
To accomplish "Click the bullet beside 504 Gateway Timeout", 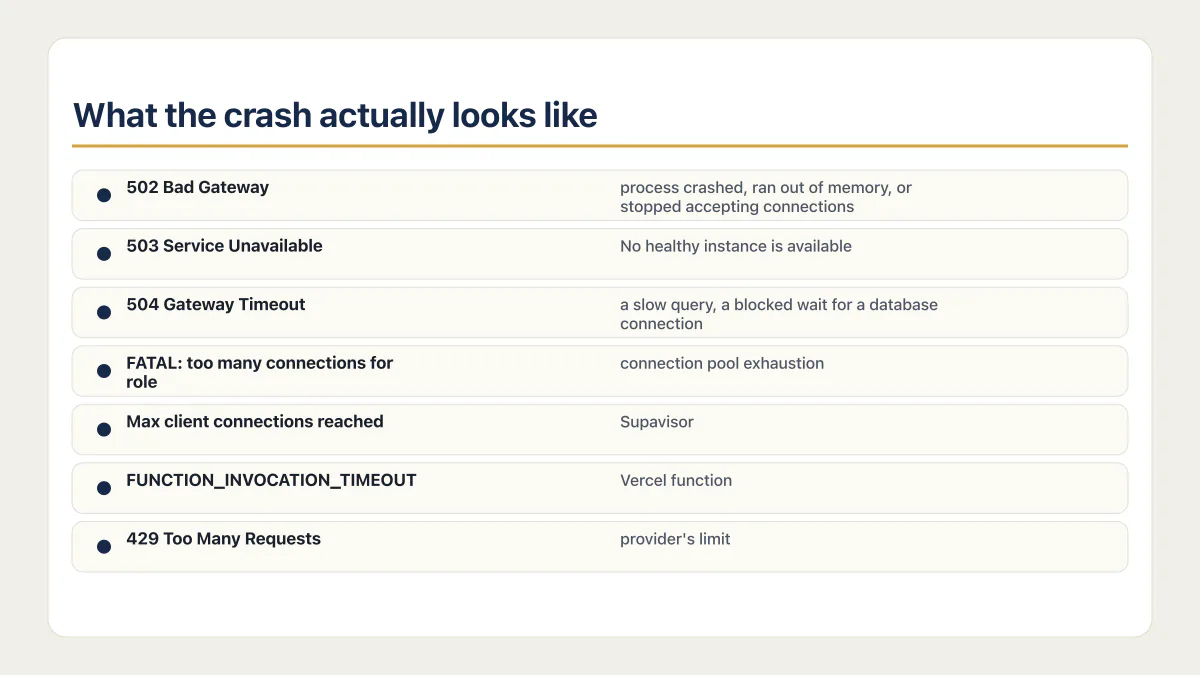I will click(104, 312).
